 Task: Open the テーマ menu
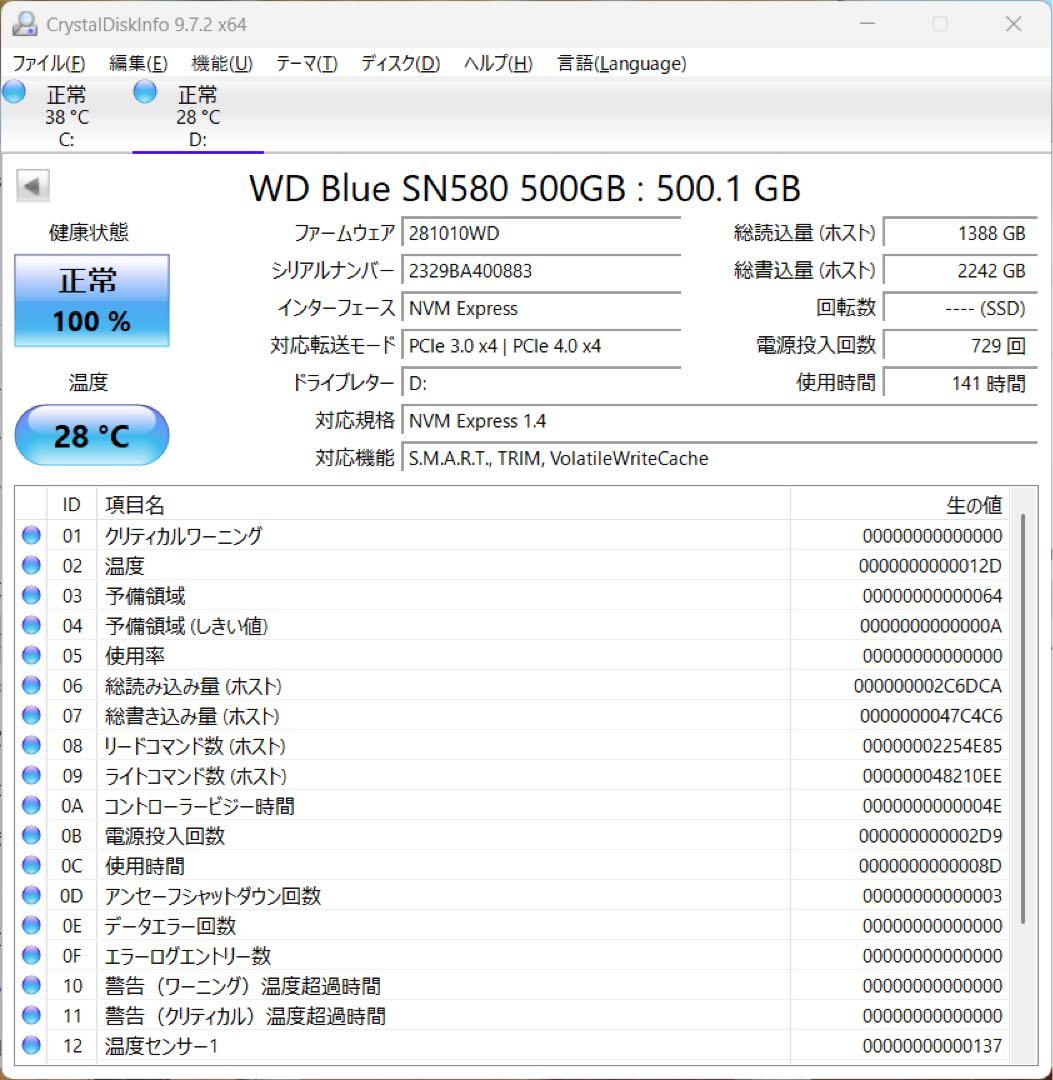click(305, 63)
